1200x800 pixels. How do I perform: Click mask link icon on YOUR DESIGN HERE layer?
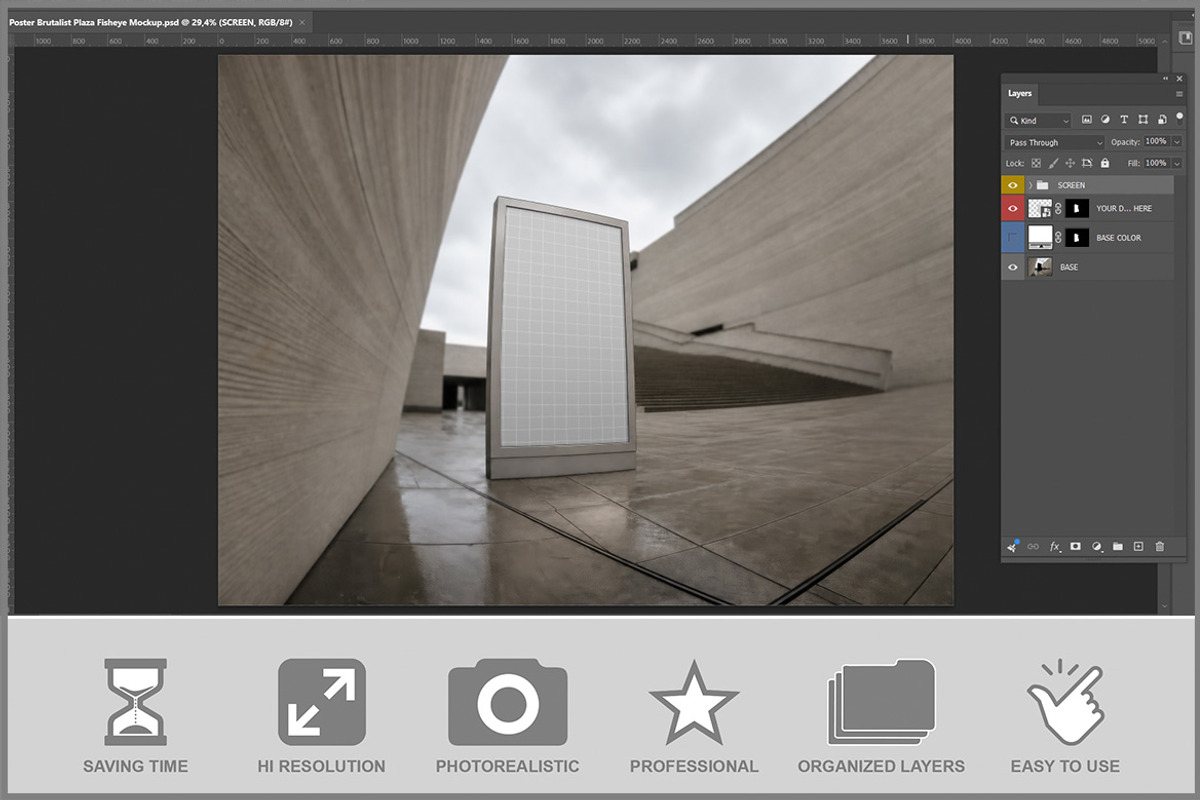[1059, 208]
